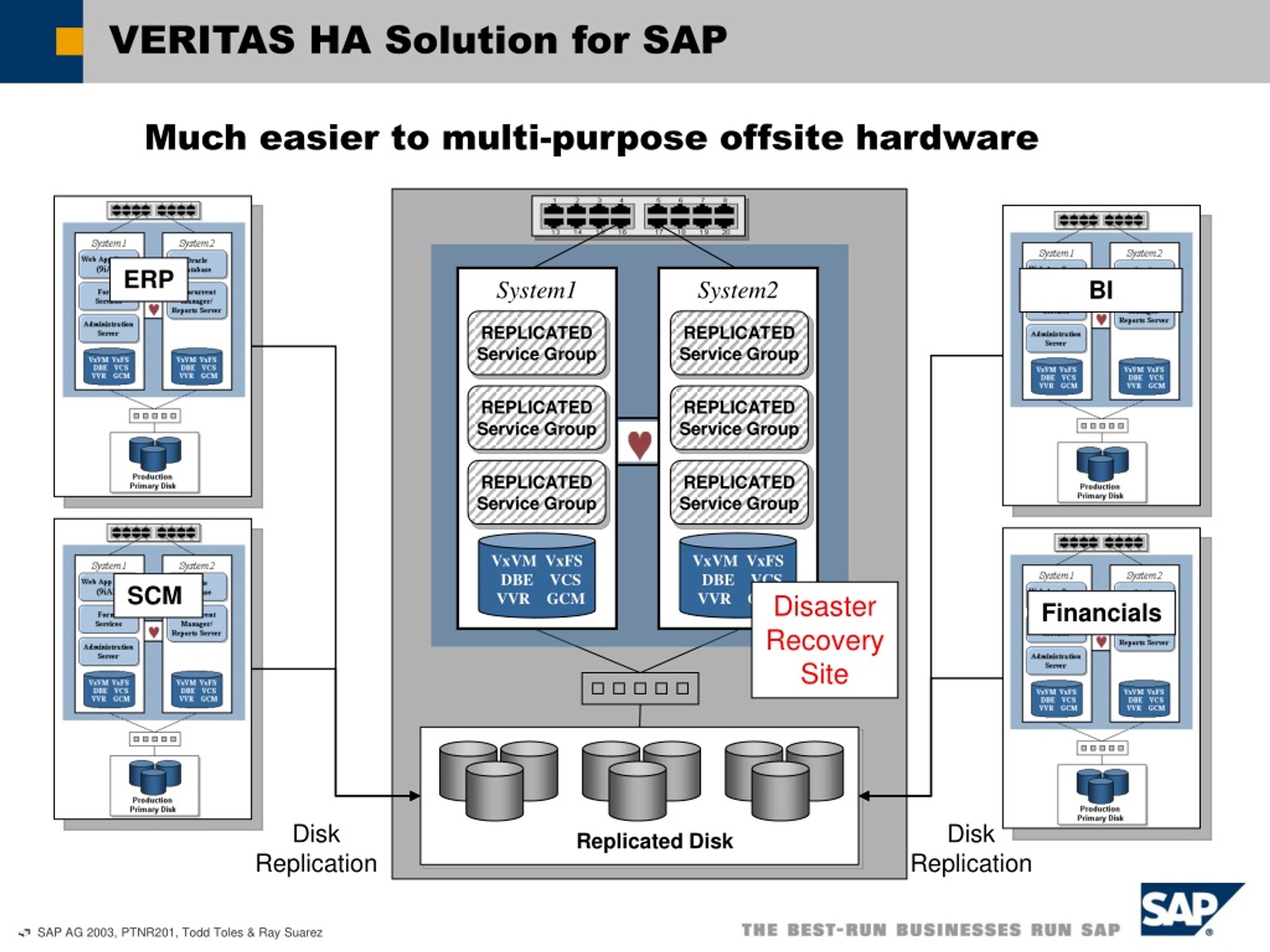The image size is (1270, 952).
Task: Click the orange square in the title bar
Action: (x=69, y=42)
